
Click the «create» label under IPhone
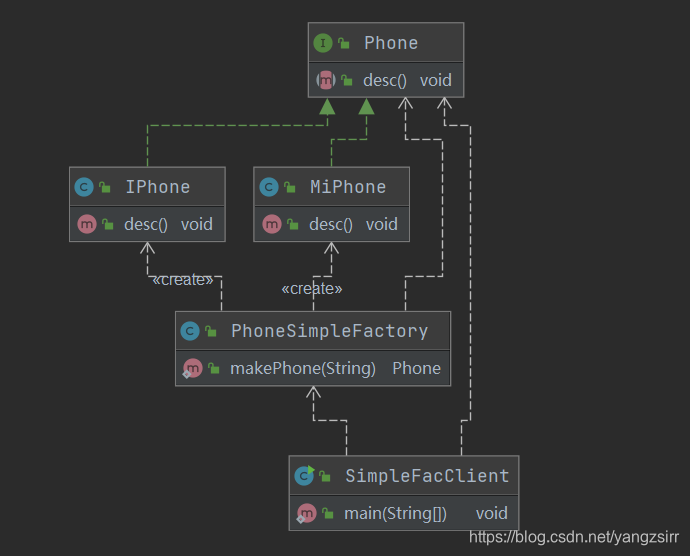click(183, 280)
